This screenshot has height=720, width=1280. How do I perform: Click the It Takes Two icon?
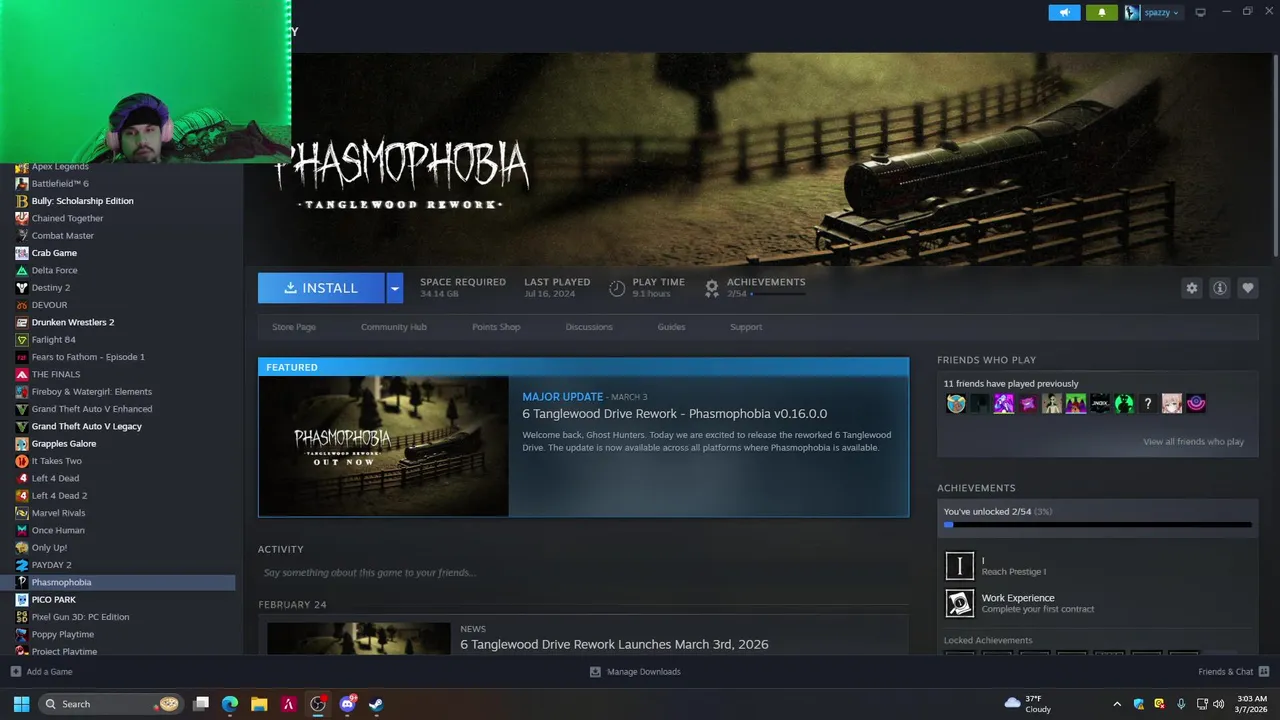tap(22, 461)
